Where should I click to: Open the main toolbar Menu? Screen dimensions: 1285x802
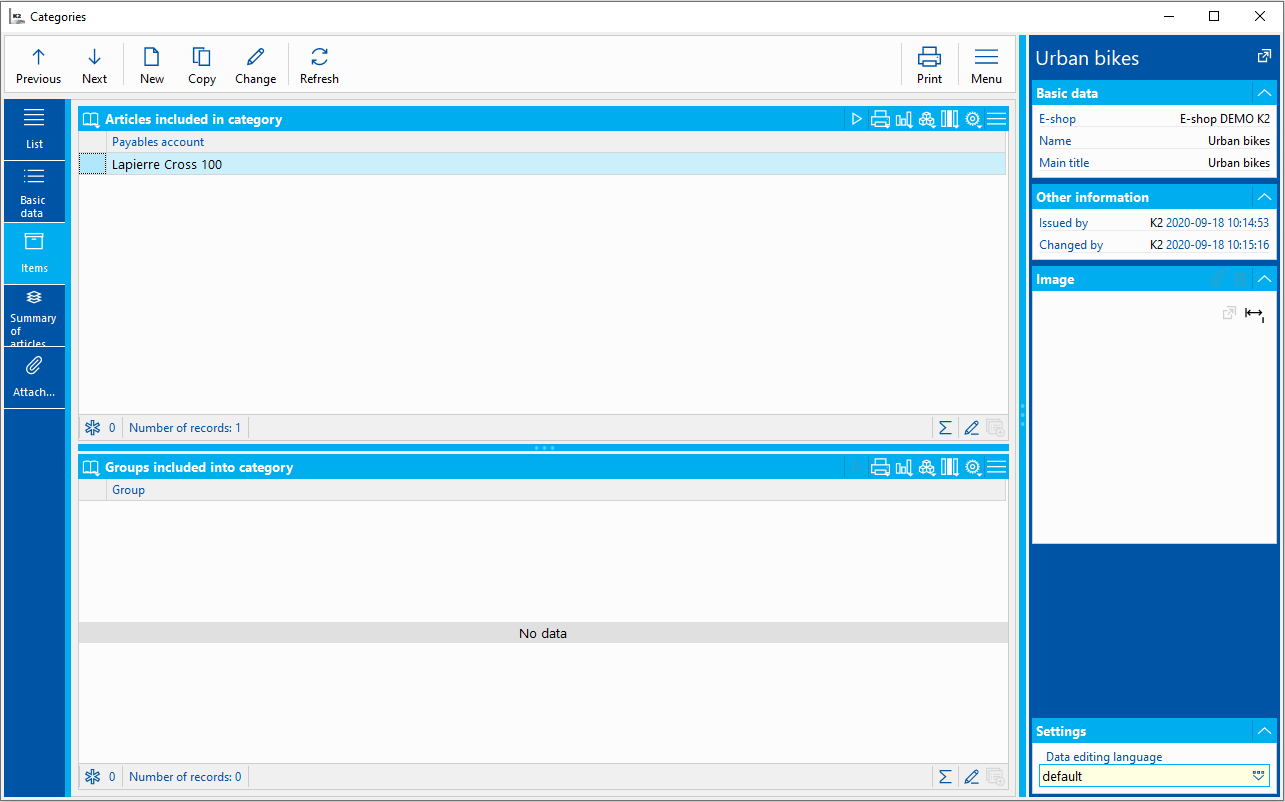click(986, 66)
